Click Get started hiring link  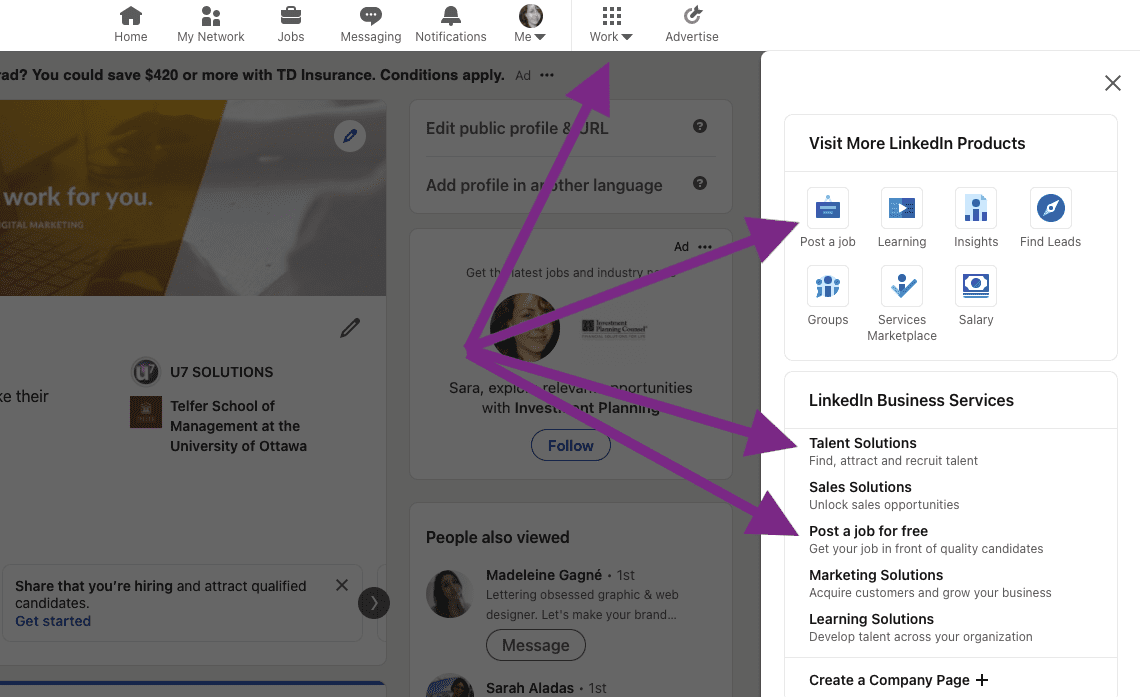click(x=53, y=621)
